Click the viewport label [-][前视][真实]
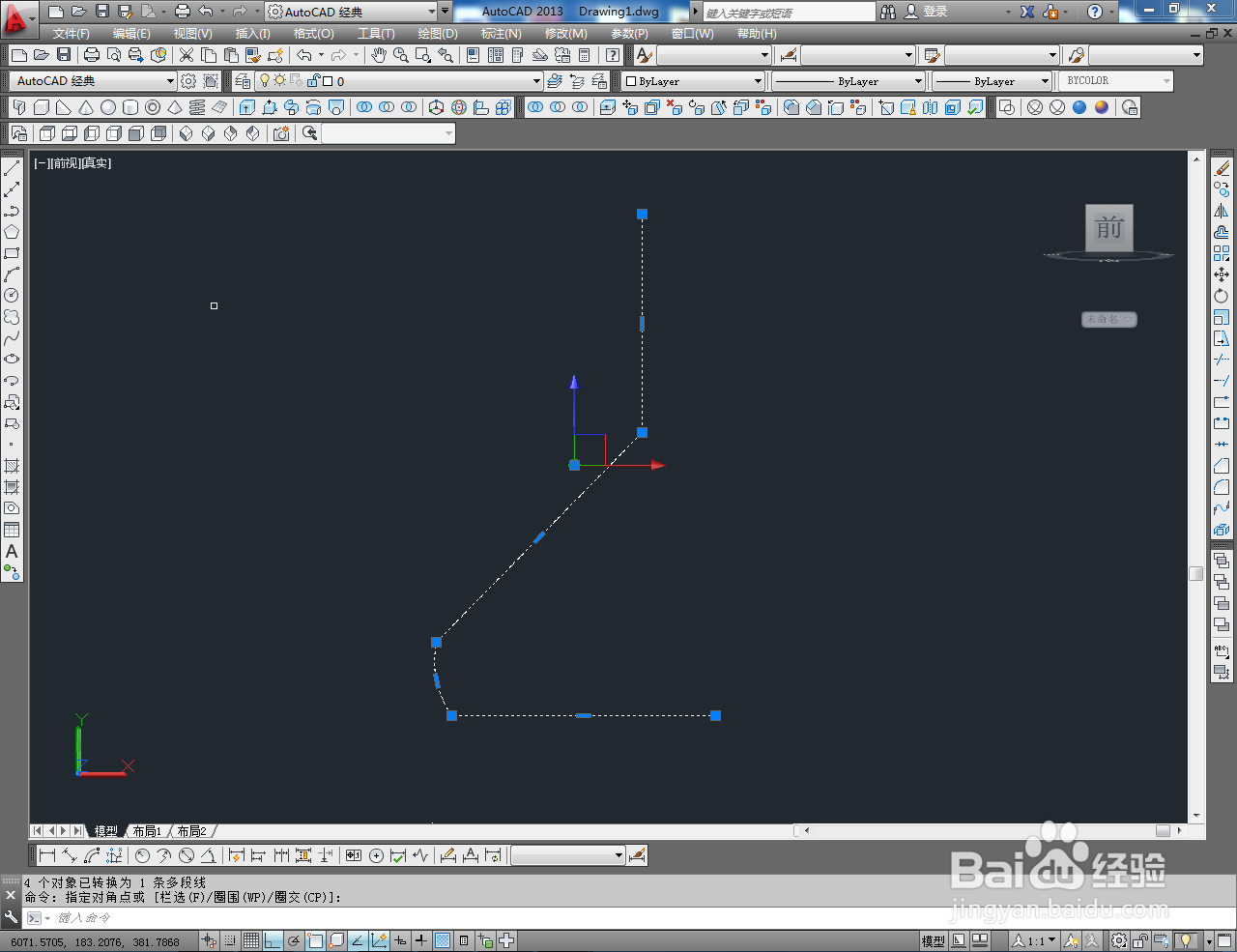 [x=72, y=163]
